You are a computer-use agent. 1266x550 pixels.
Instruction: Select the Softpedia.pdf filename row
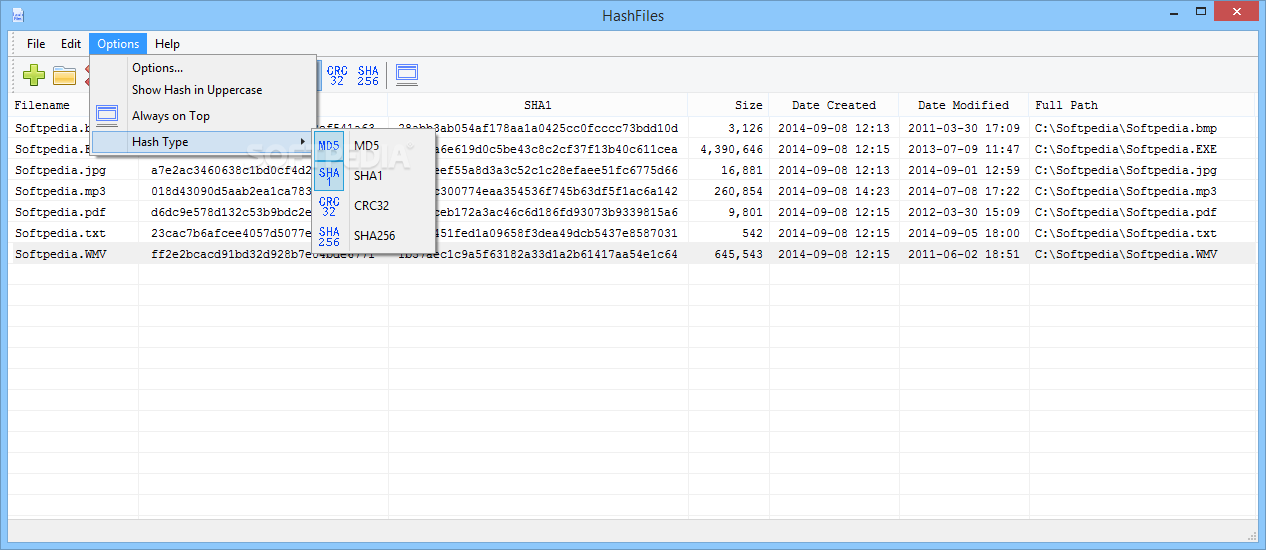(60, 212)
